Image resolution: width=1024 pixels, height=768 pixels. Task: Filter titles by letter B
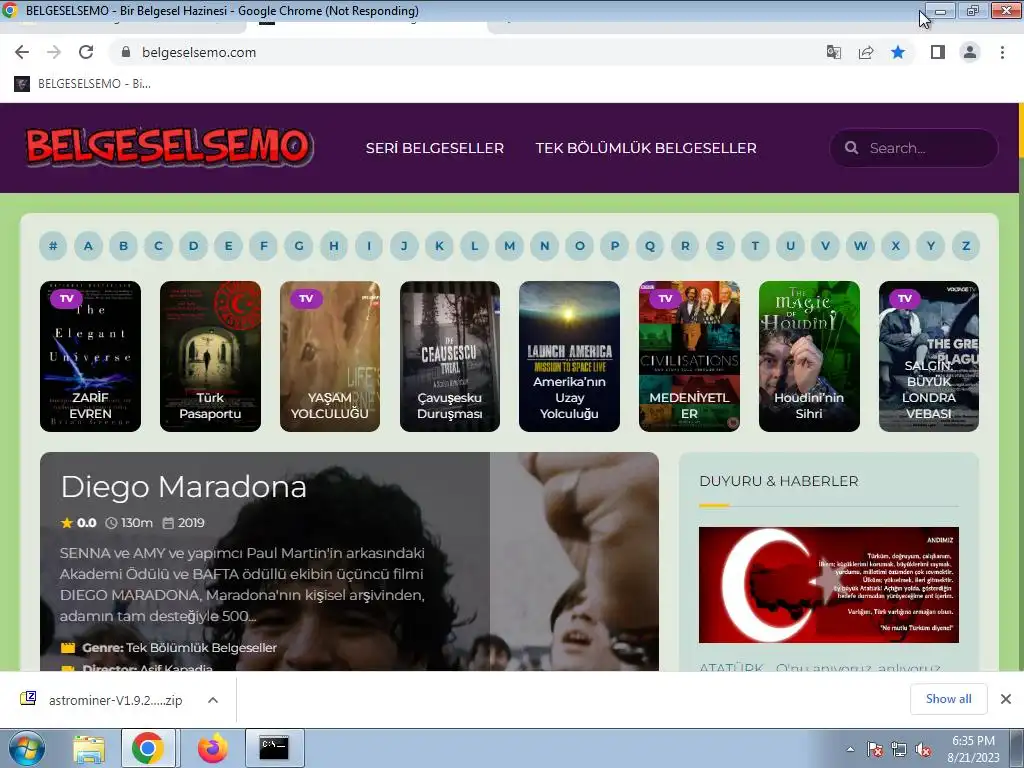click(123, 246)
